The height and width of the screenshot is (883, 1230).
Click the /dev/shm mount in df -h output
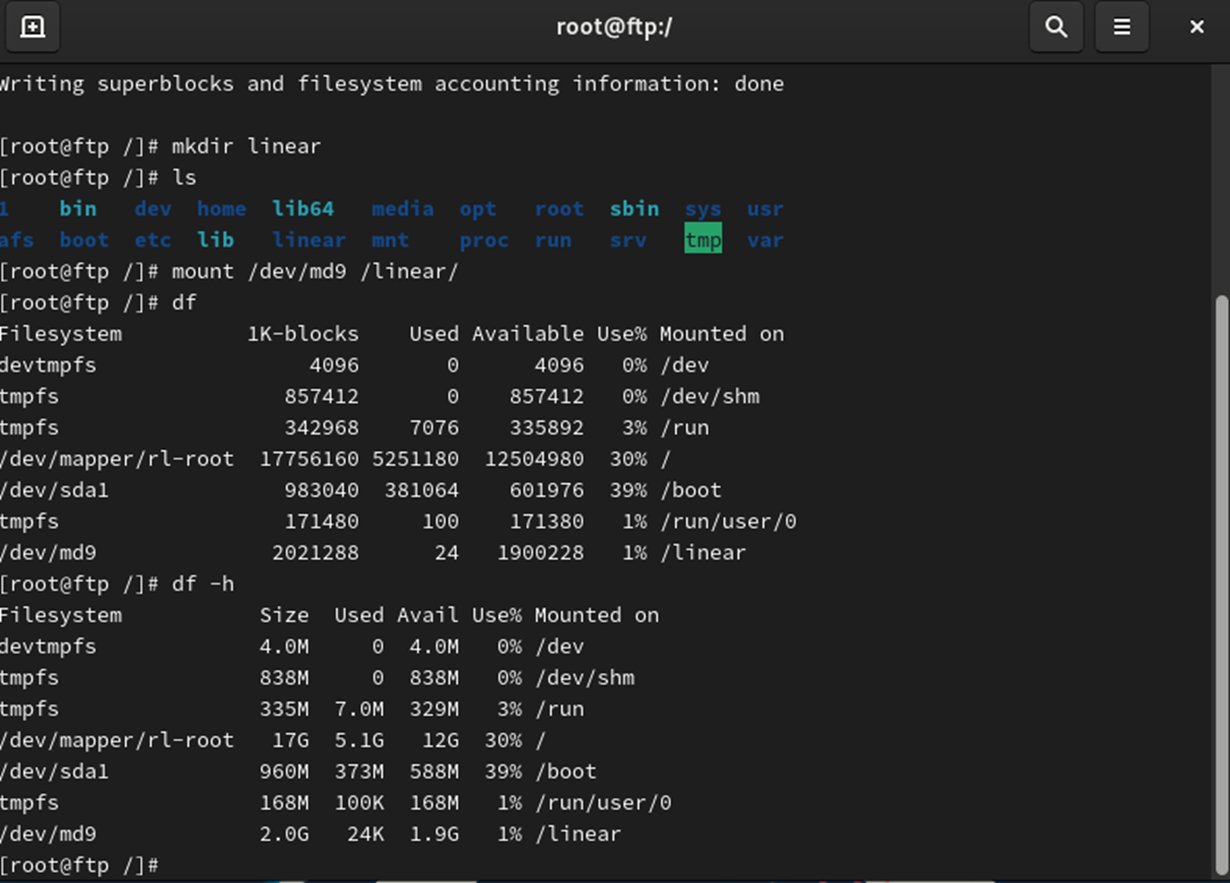[x=584, y=677]
